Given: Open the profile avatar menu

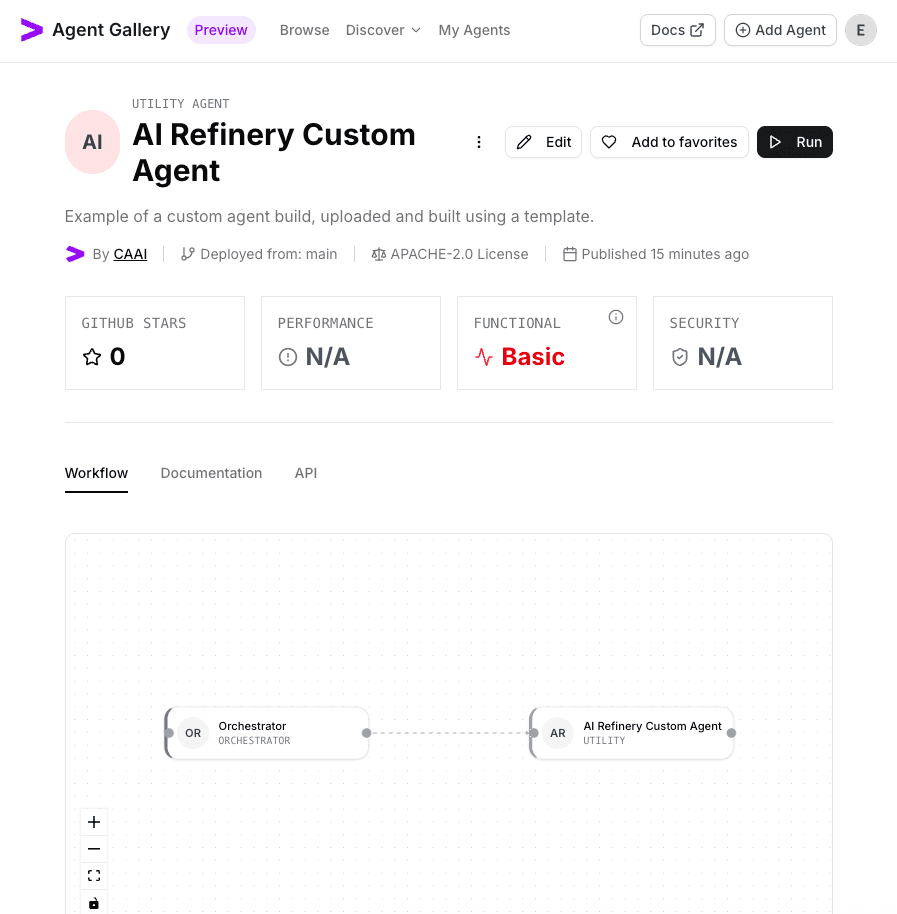Looking at the screenshot, I should 861,30.
